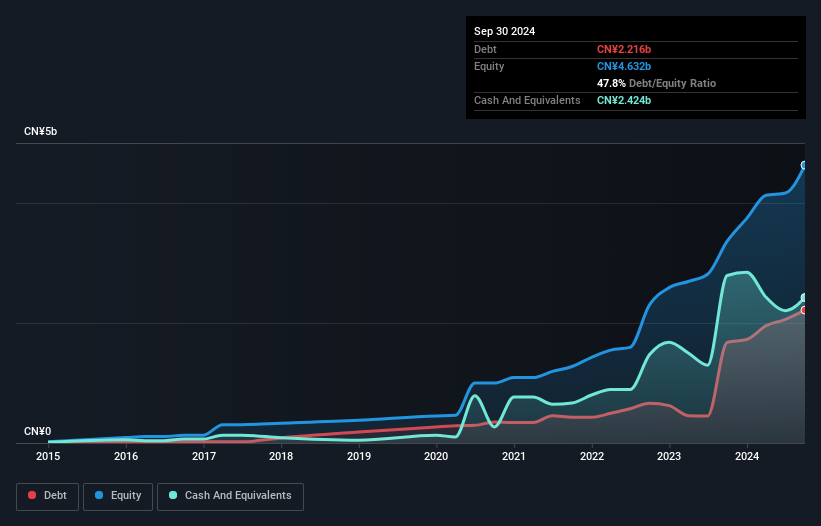This screenshot has height=526, width=821.
Task: Click the 2021 x-axis label
Action: (x=514, y=456)
